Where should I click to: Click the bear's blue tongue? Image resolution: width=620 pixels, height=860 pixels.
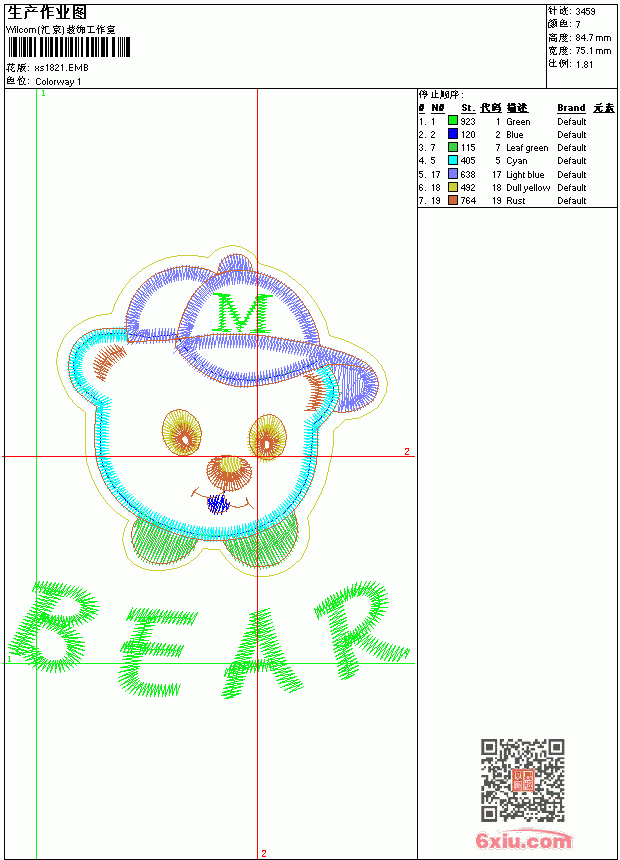pos(218,504)
